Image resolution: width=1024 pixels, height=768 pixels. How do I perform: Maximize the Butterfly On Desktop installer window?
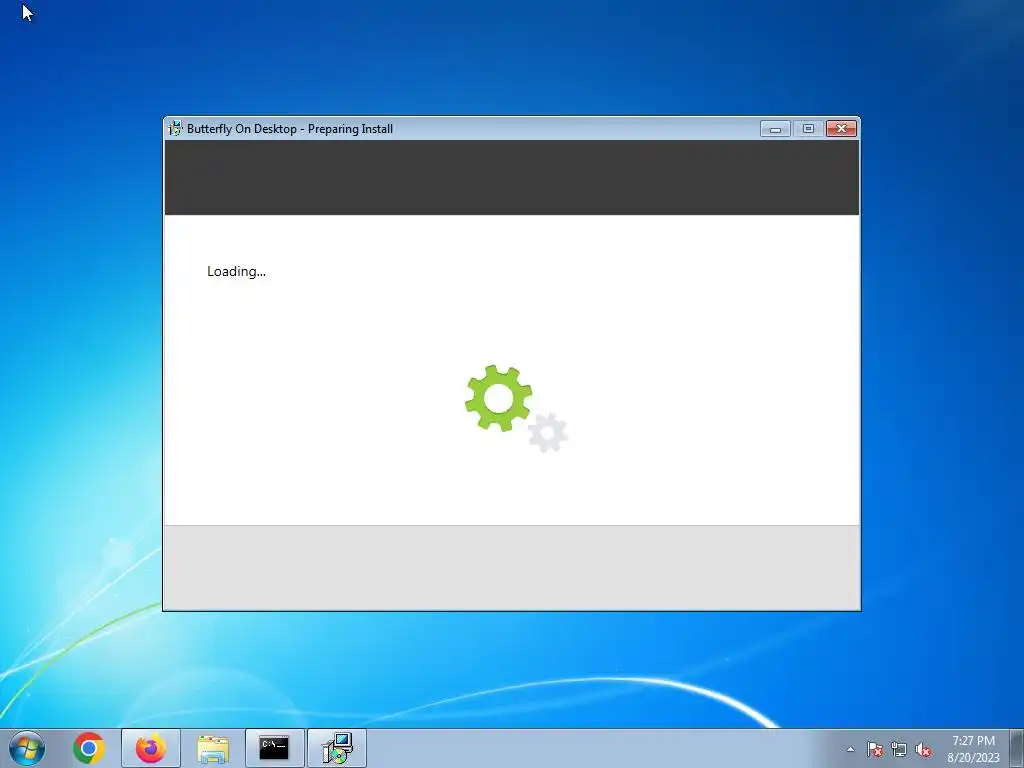[x=808, y=129]
